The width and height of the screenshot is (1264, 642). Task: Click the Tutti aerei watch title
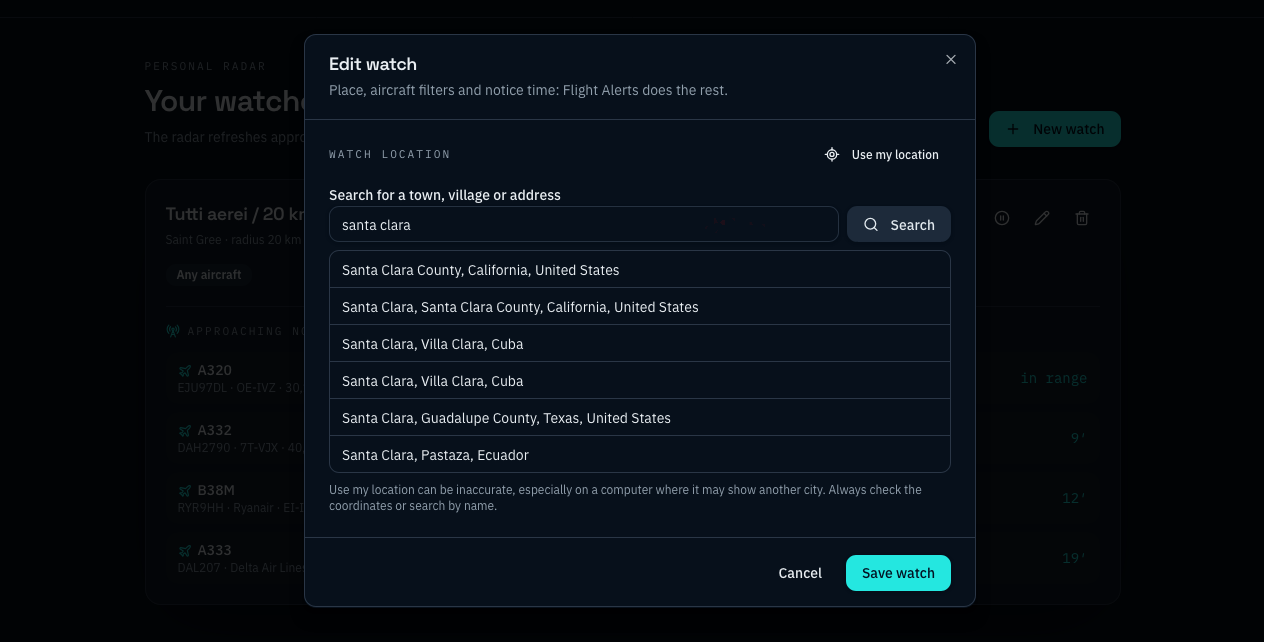coord(236,214)
